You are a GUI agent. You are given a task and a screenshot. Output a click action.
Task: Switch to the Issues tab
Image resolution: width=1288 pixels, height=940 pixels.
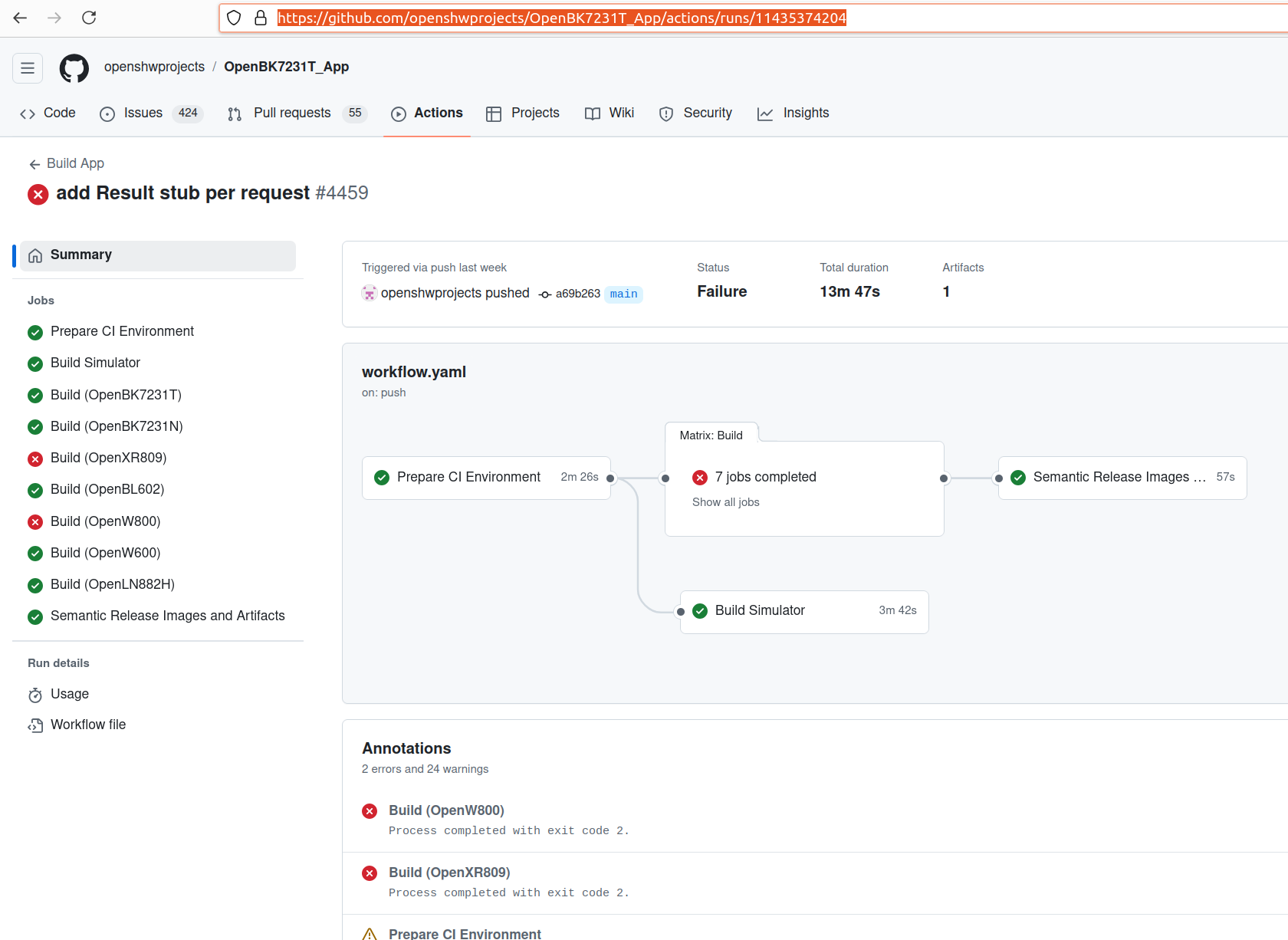pos(150,113)
